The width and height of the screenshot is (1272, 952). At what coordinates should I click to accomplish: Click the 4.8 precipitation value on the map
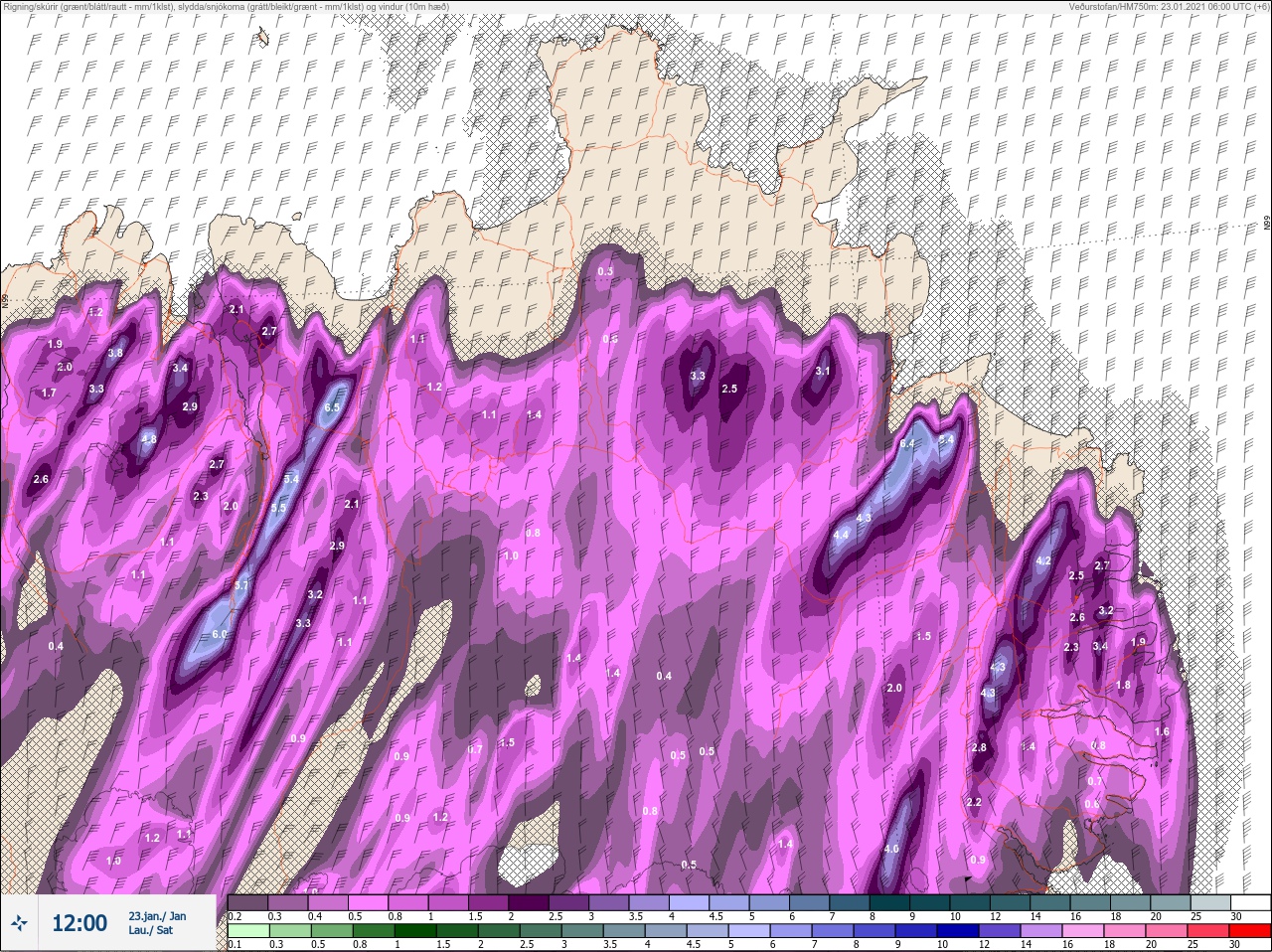pyautogui.click(x=149, y=439)
